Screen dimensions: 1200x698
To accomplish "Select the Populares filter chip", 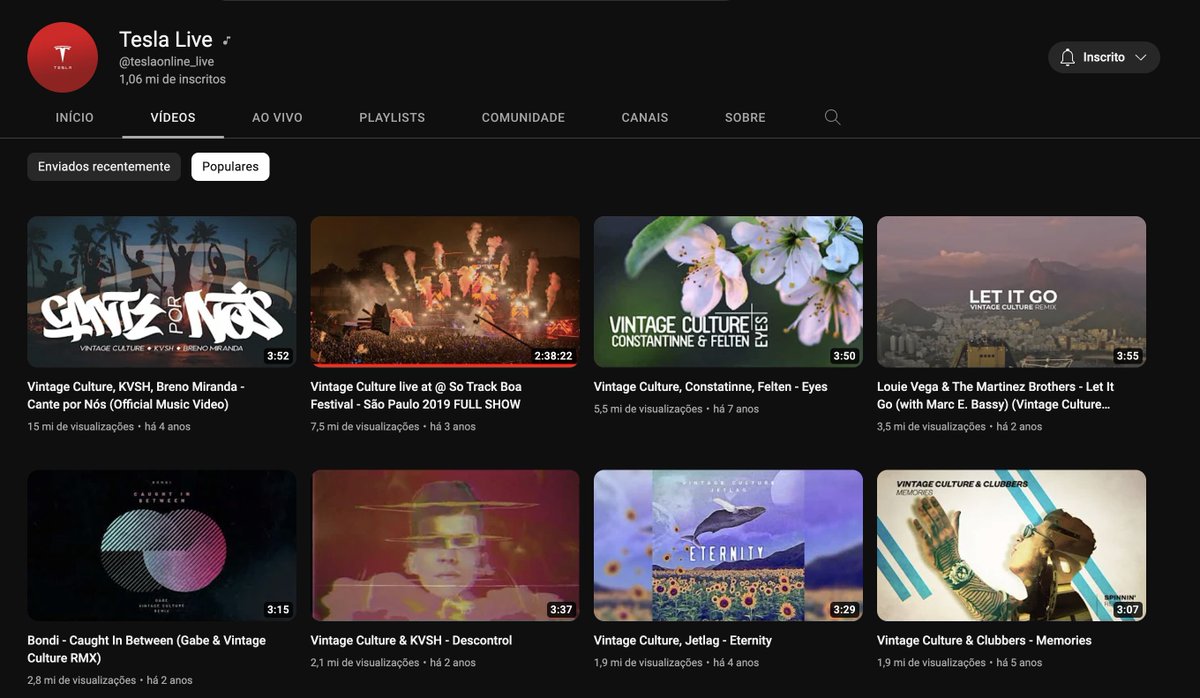I will click(230, 167).
